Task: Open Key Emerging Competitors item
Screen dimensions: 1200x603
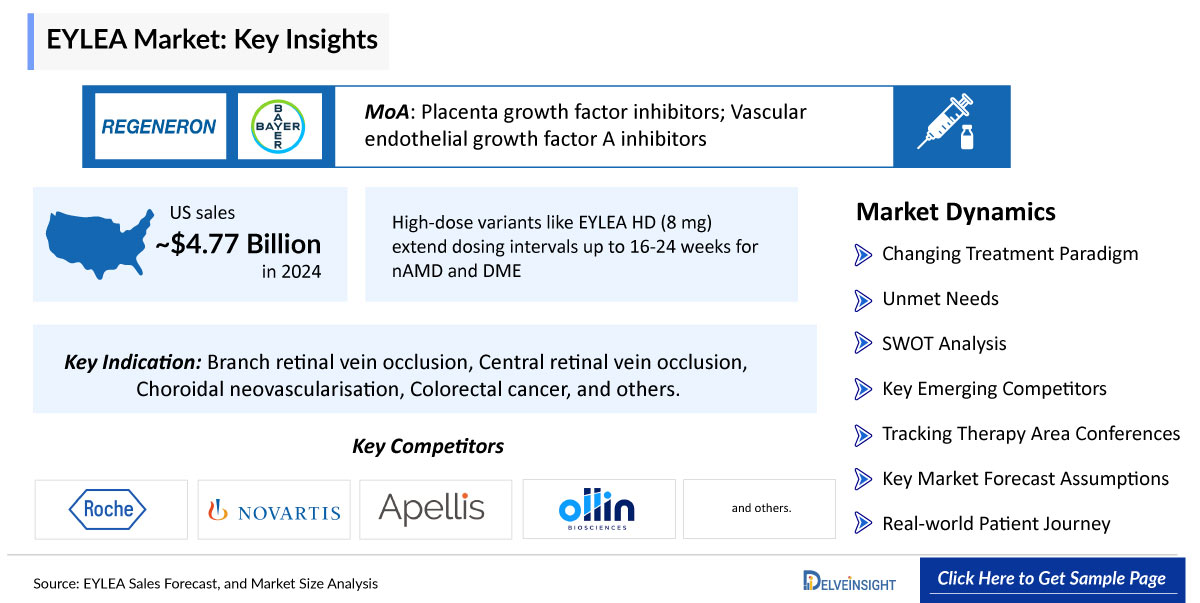Action: 994,389
